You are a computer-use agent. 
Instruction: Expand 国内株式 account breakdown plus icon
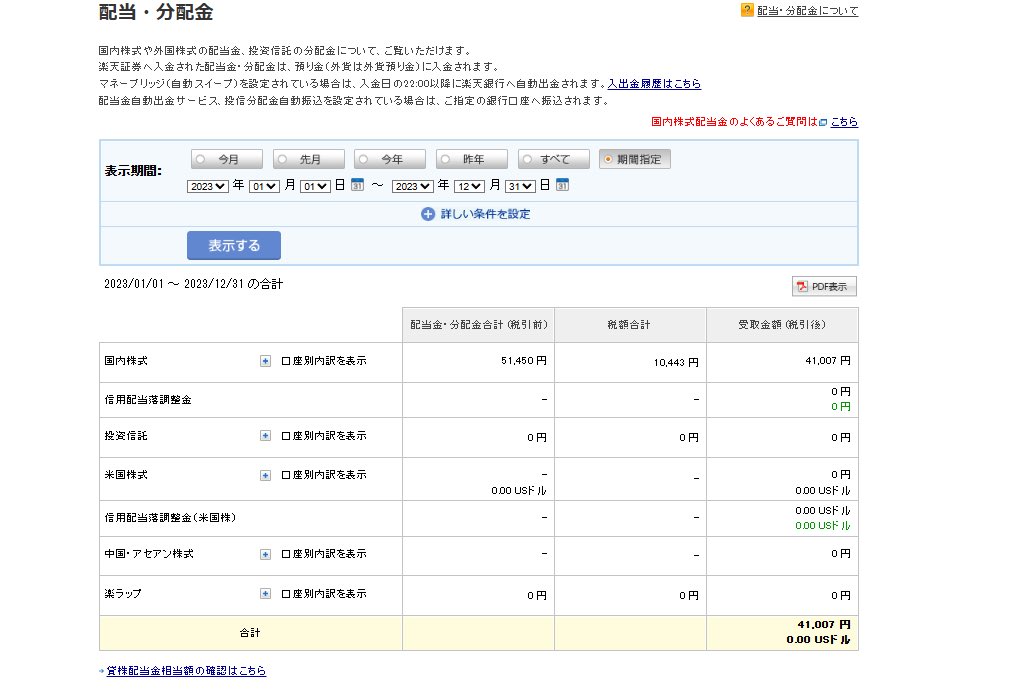(x=265, y=361)
